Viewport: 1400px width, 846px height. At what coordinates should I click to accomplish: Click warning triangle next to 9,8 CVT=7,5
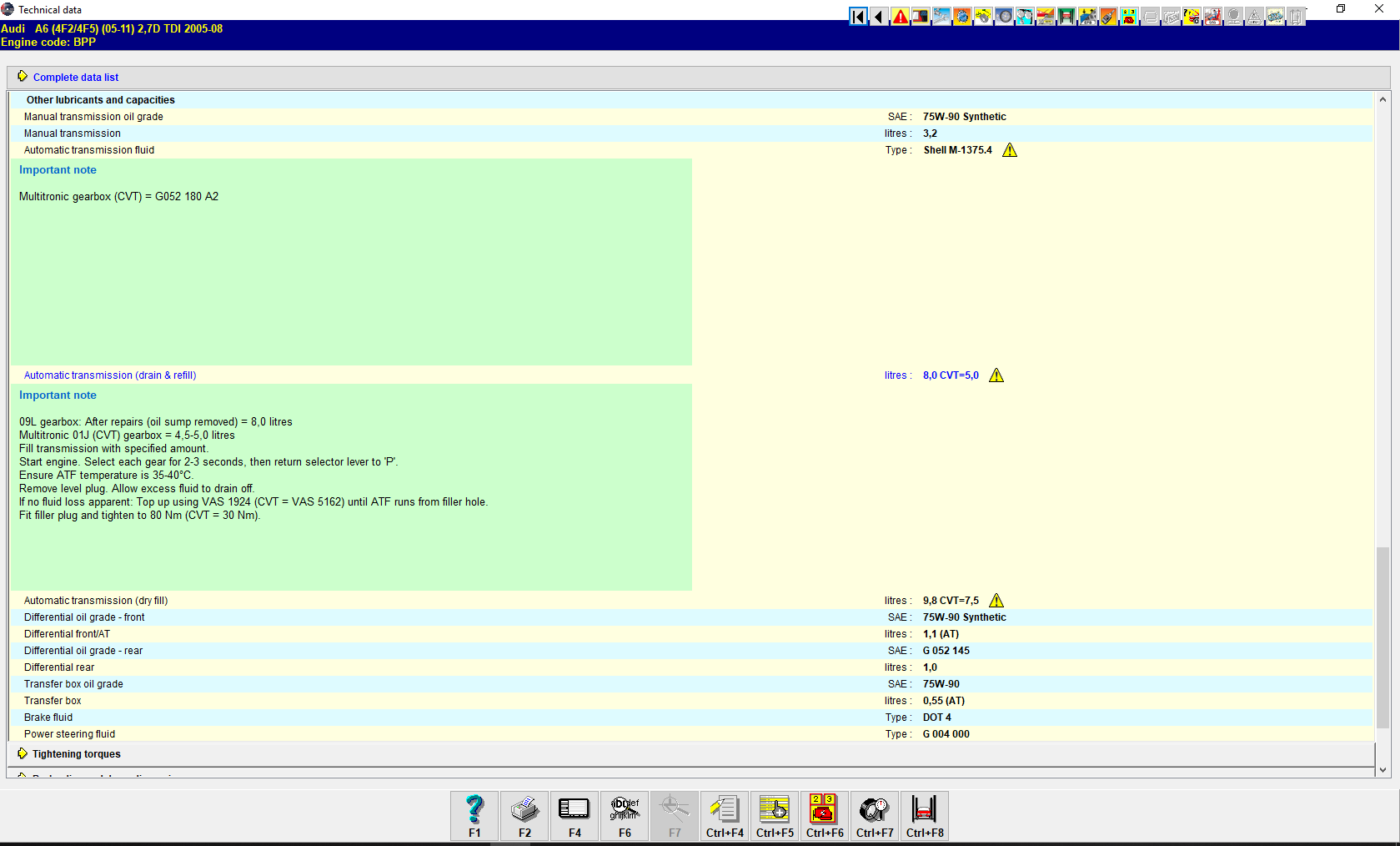coord(996,601)
